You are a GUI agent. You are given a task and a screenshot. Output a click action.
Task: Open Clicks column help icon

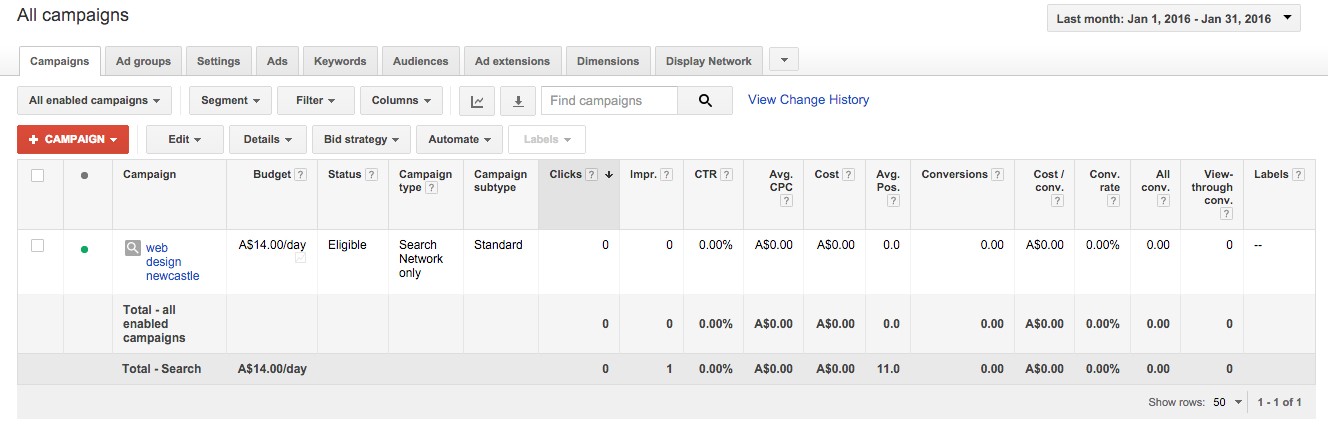coord(592,175)
